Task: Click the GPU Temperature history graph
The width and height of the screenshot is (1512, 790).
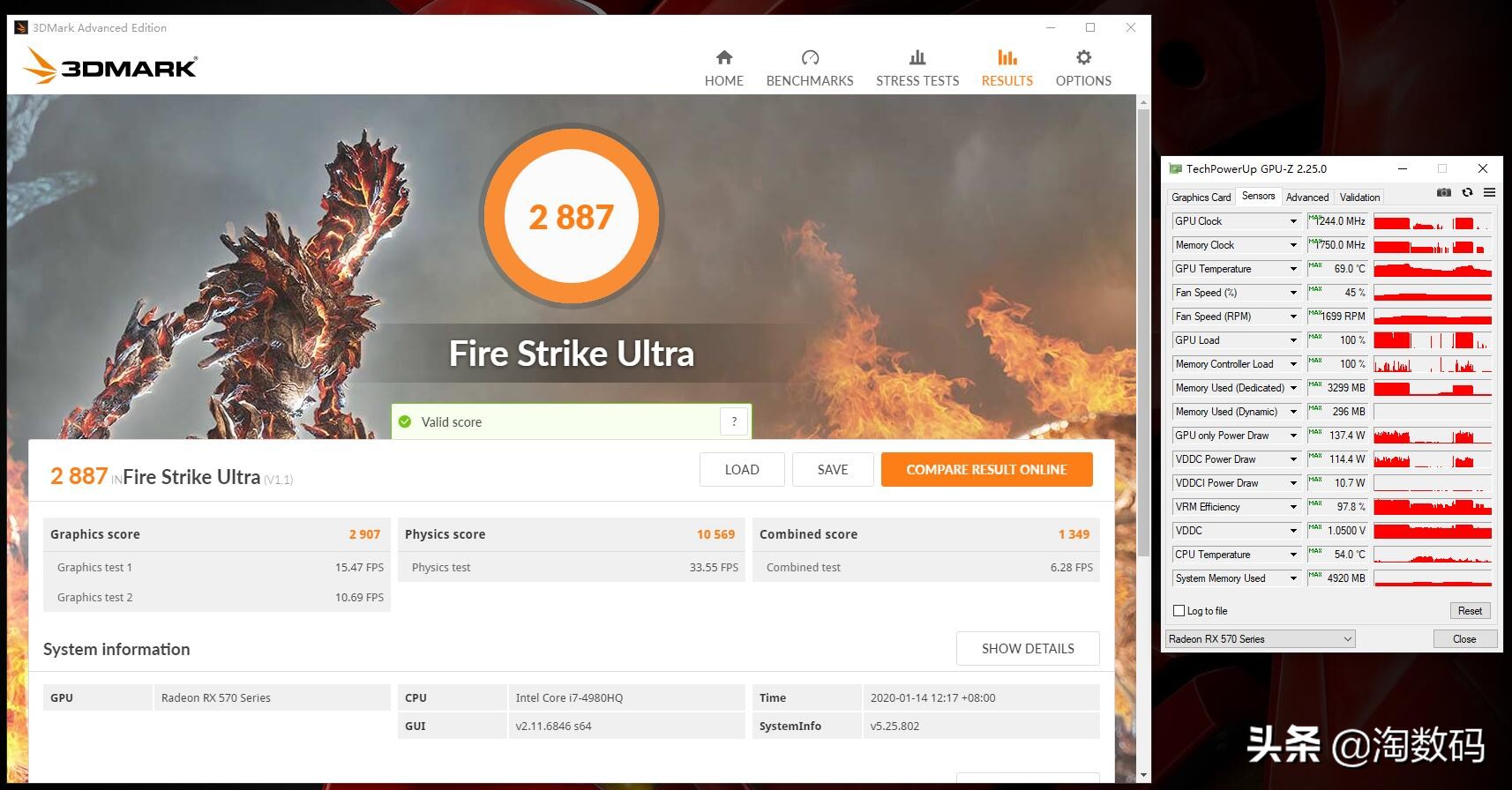Action: point(1433,269)
